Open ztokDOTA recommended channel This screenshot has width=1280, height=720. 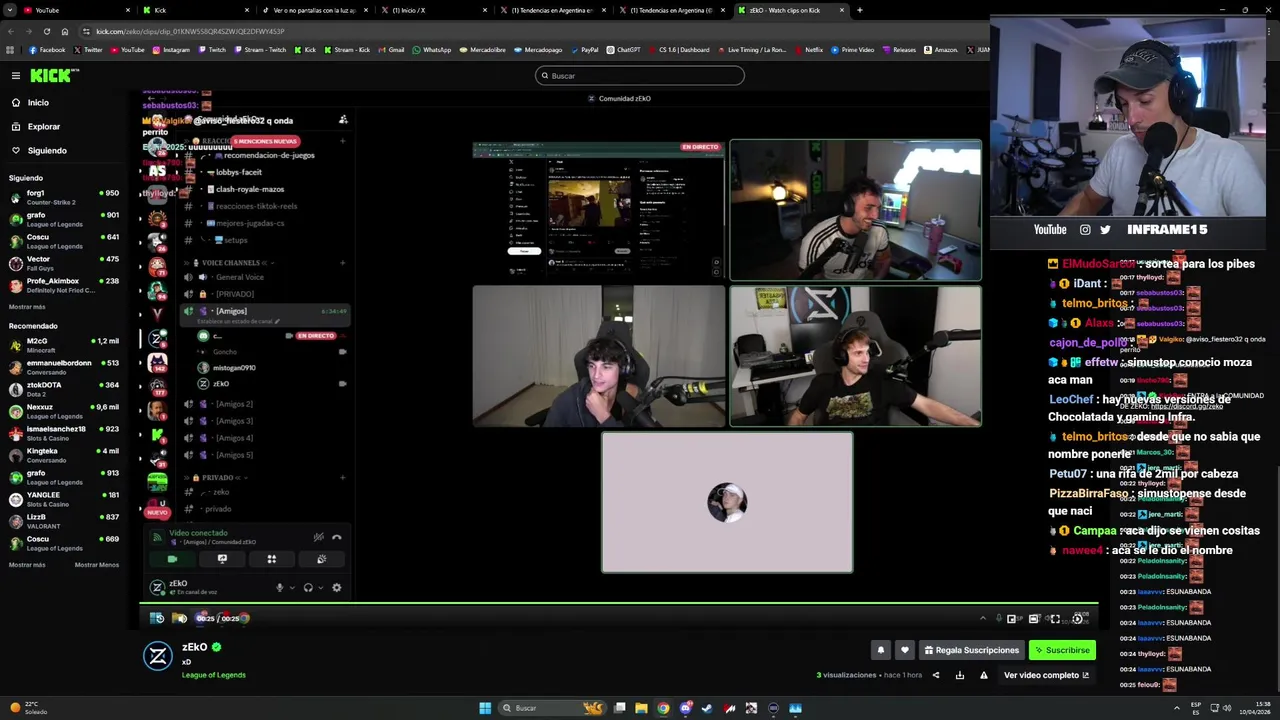pos(64,389)
